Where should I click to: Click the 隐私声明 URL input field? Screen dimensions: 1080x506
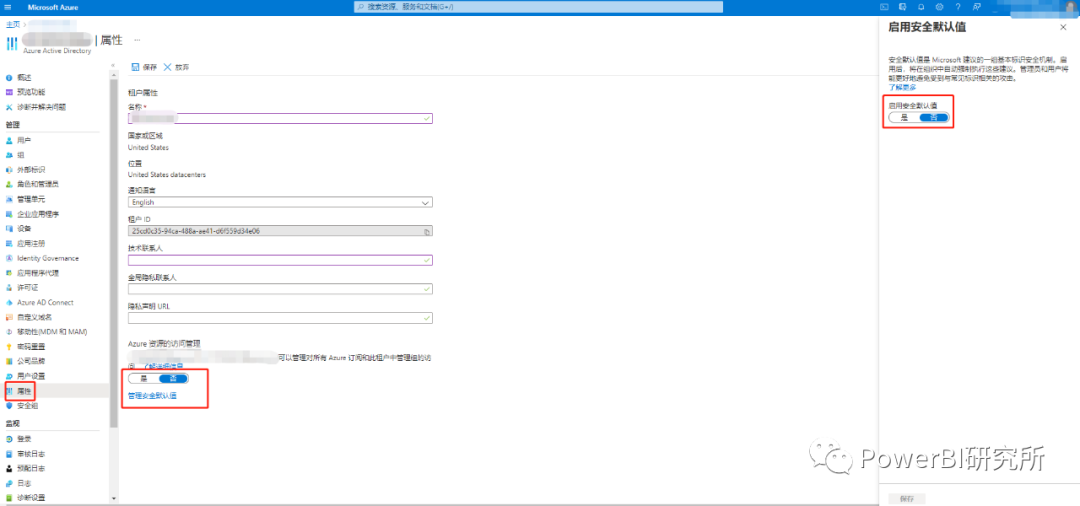click(x=280, y=318)
